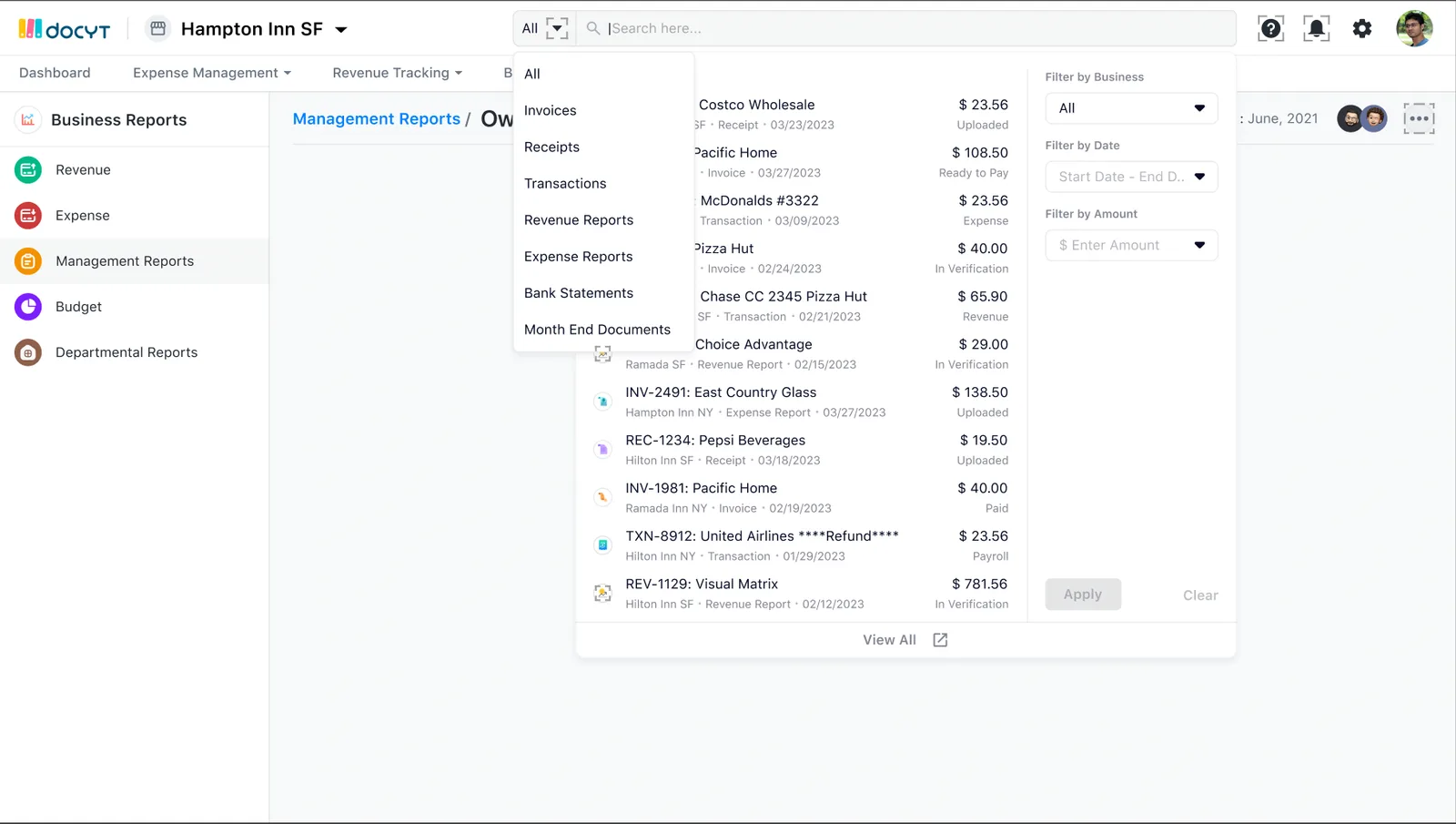Click the icon for INV-2491 East Country Glass
The image size is (1456, 824).
602,402
